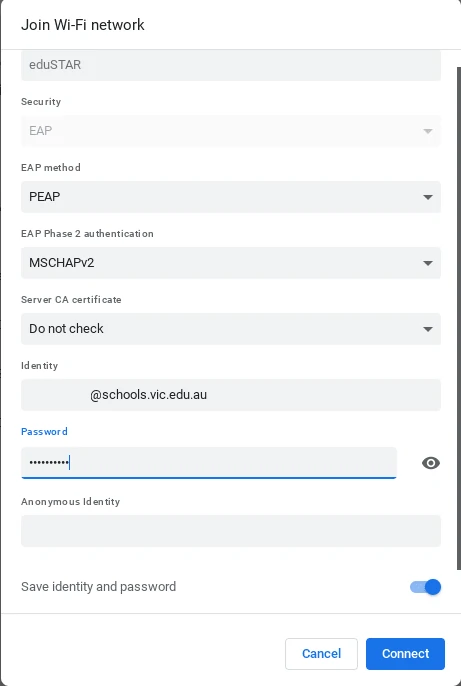This screenshot has width=461, height=686.
Task: Click the Save identity and password label
Action: (x=98, y=587)
